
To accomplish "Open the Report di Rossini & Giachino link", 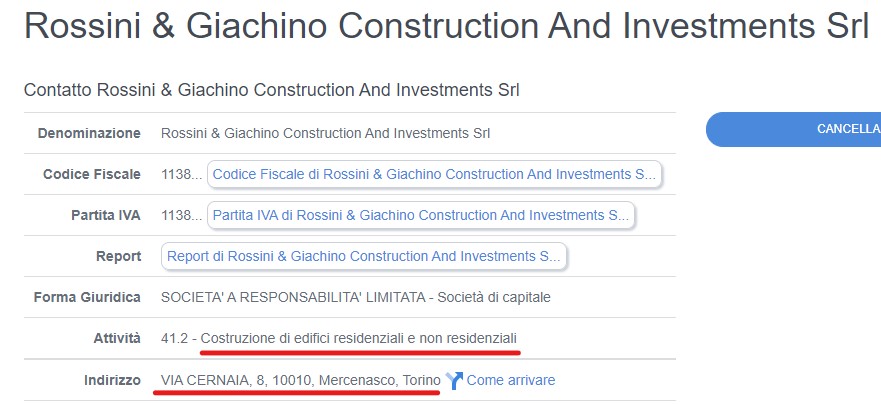I will click(x=364, y=256).
